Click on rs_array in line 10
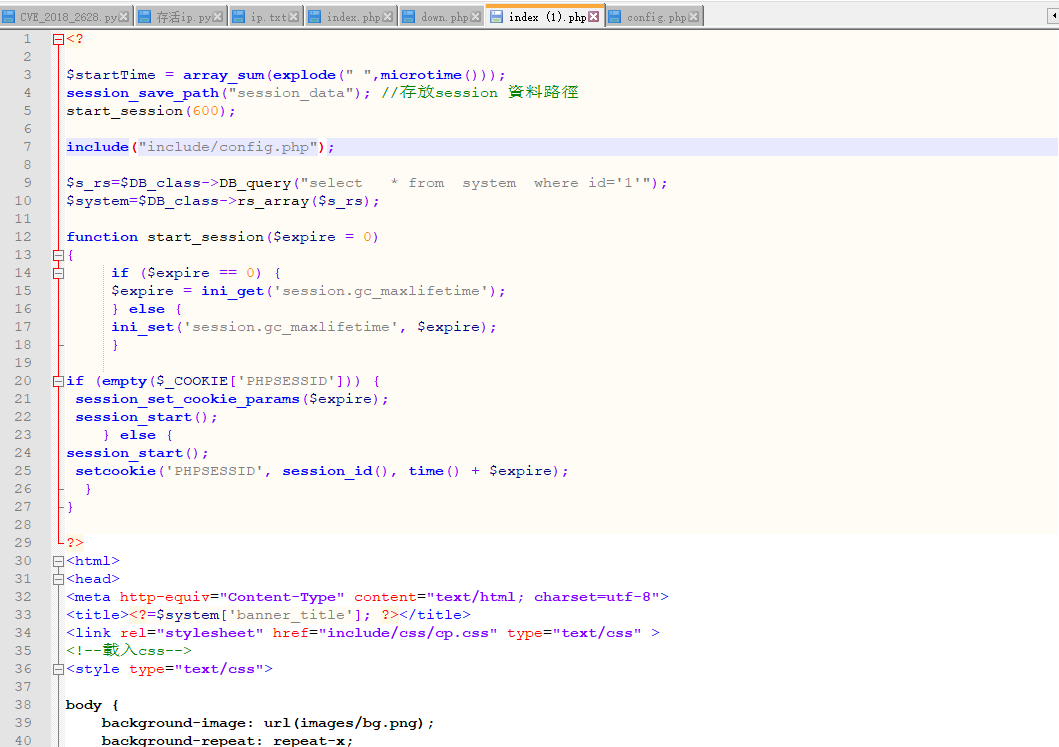Viewport: 1059px width, 747px height. tap(273, 201)
